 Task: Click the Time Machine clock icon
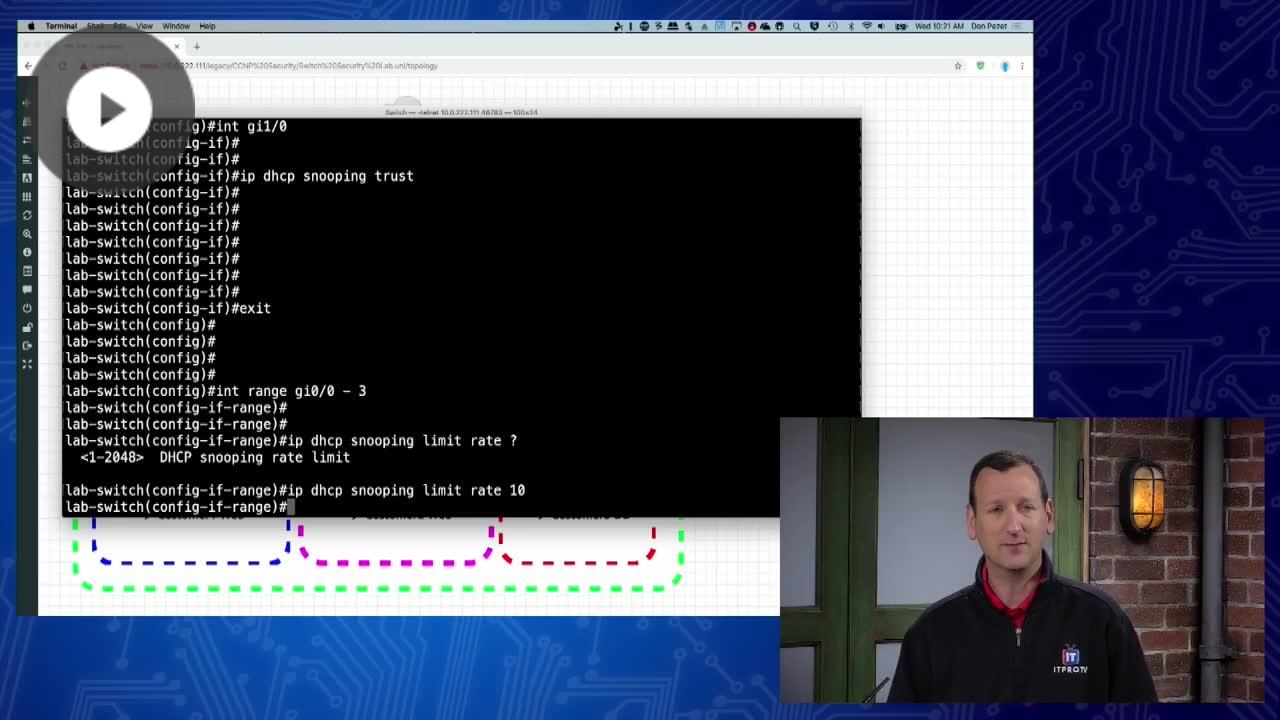[831, 26]
